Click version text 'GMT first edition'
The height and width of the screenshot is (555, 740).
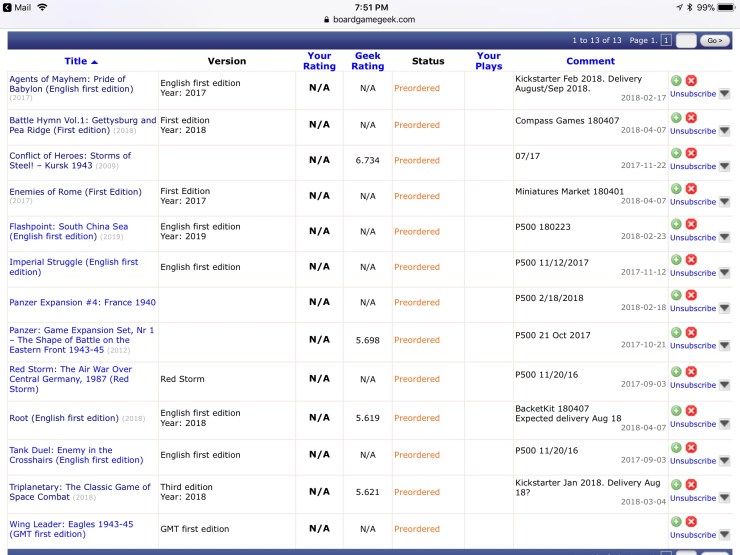(194, 529)
